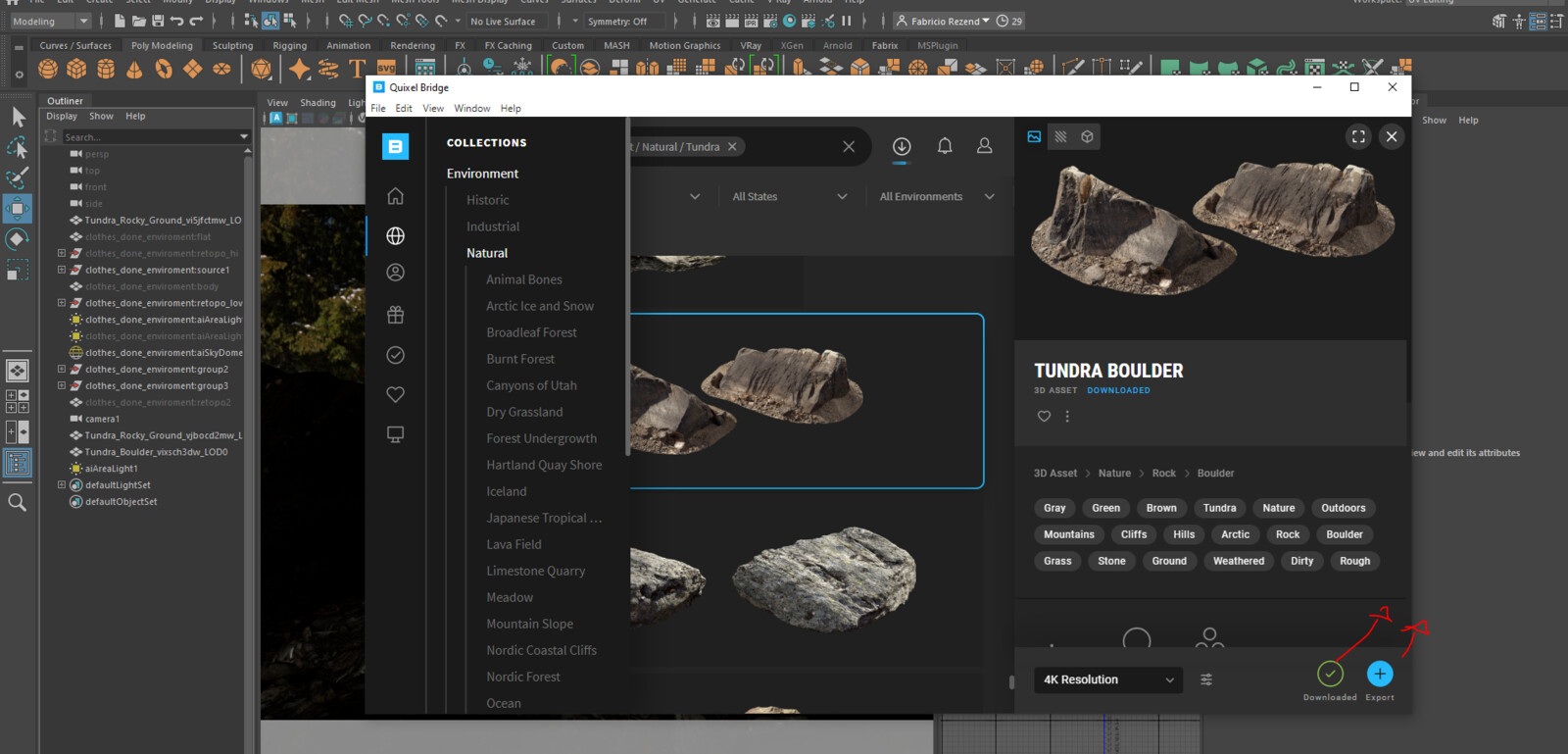Open MetaHumans face icon in Bridge sidebar

click(x=395, y=273)
